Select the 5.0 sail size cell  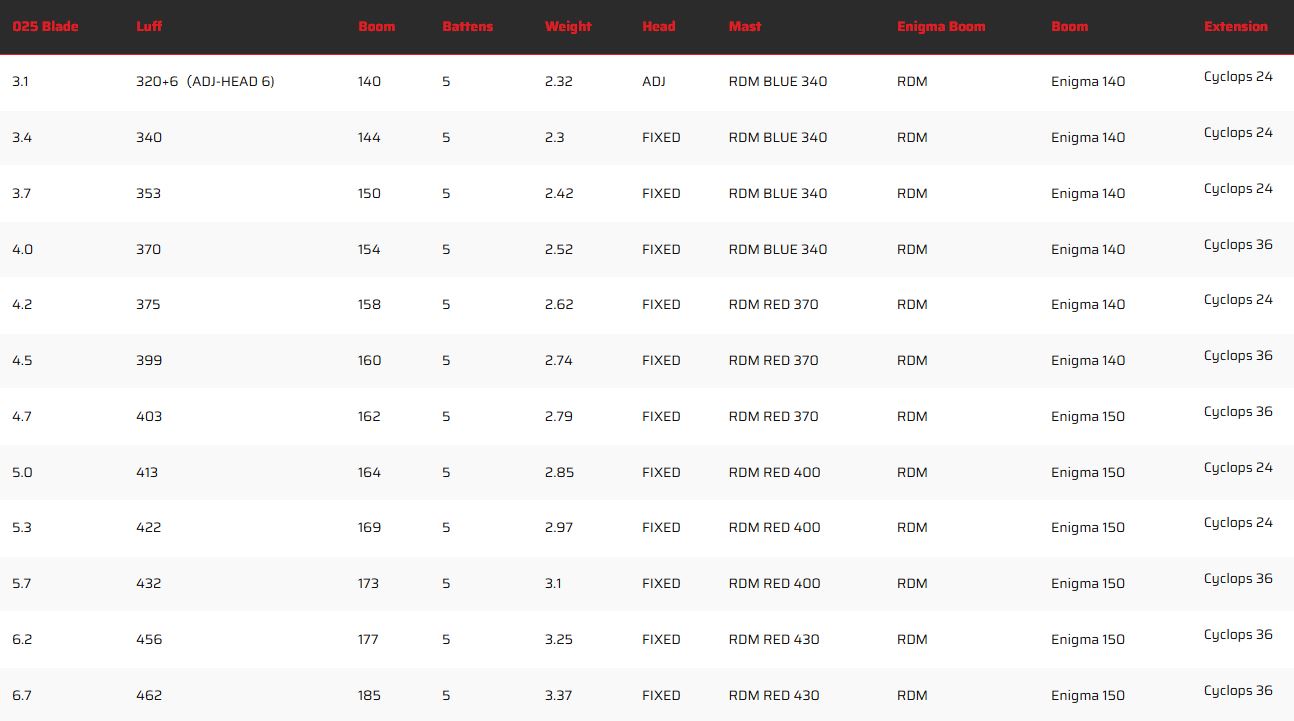click(x=22, y=472)
